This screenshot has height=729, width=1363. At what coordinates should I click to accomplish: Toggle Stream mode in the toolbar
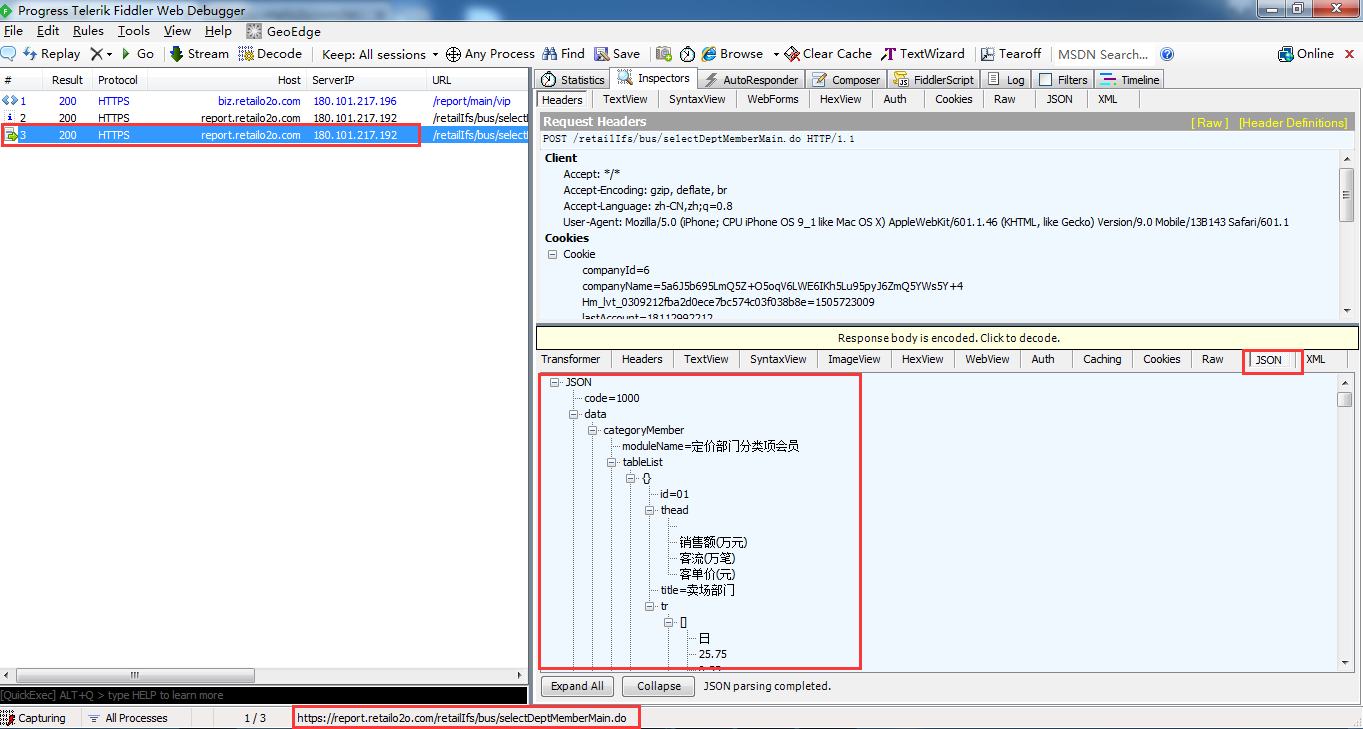pos(199,54)
